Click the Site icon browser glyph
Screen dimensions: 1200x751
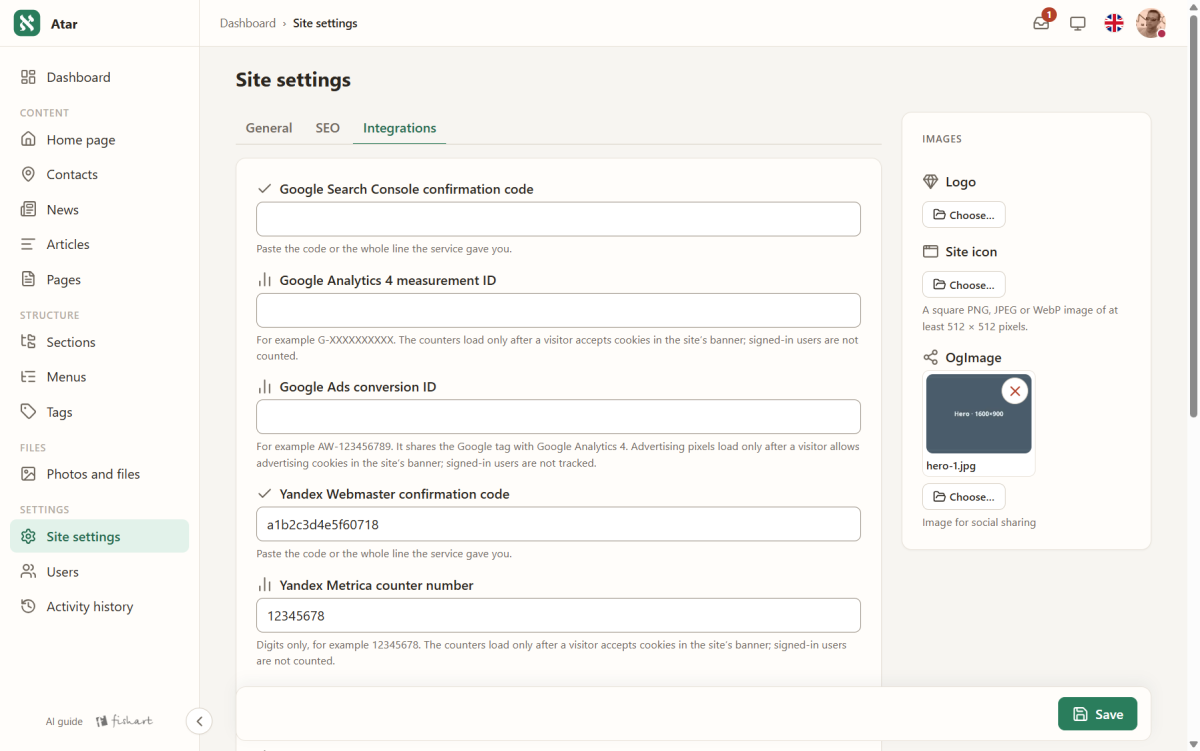click(930, 252)
